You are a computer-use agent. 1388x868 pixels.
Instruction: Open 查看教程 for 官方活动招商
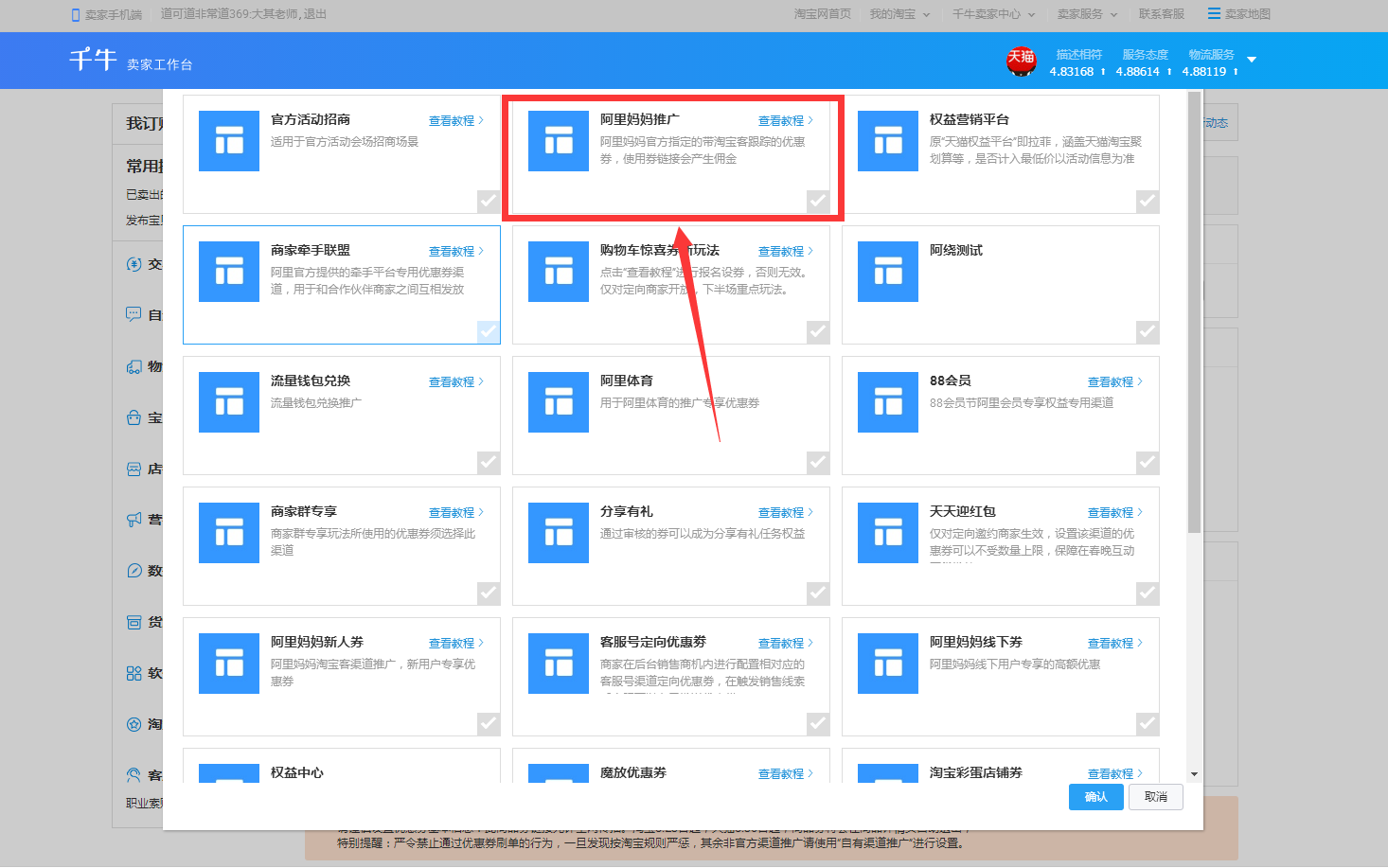click(456, 121)
